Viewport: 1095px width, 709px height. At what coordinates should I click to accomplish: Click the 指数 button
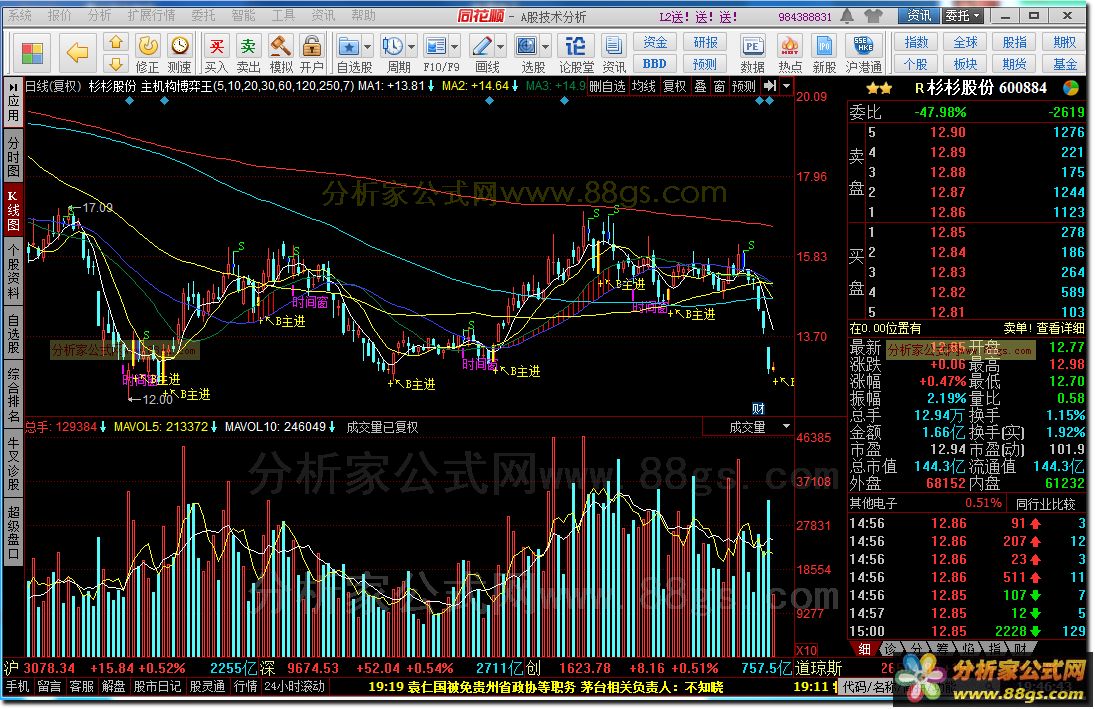click(916, 43)
